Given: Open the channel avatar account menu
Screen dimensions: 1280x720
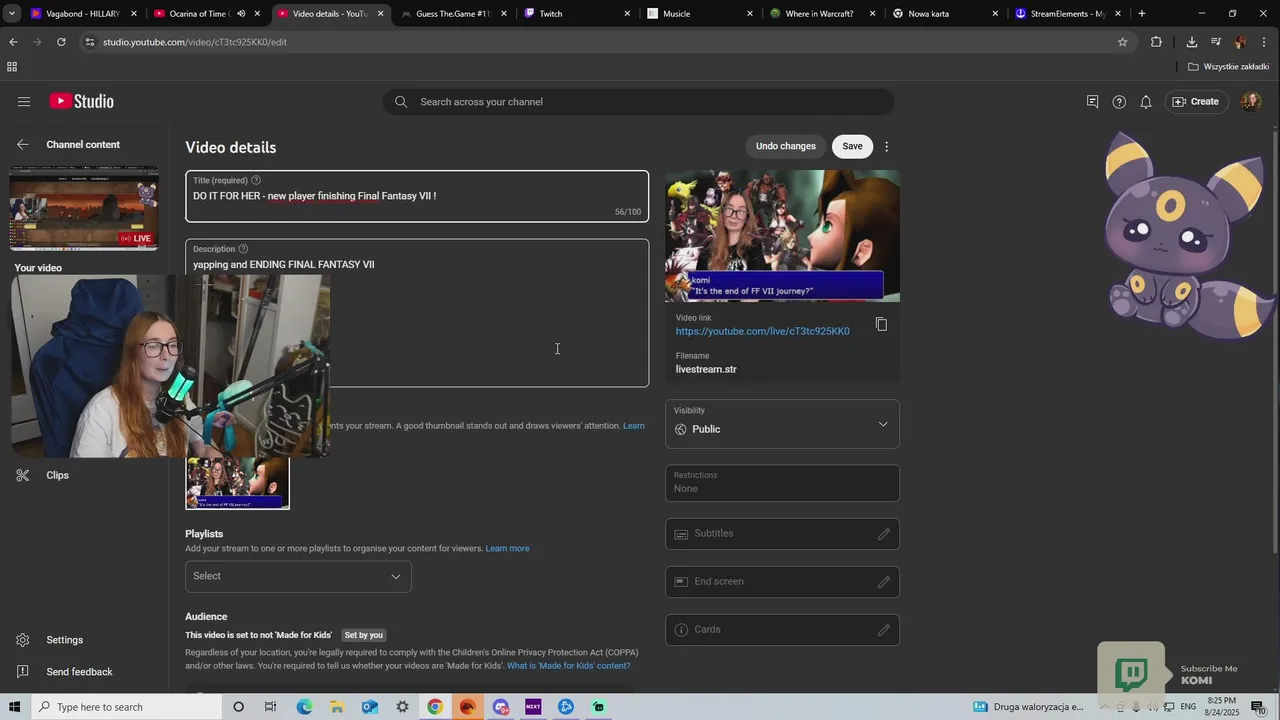Looking at the screenshot, I should click(1250, 101).
